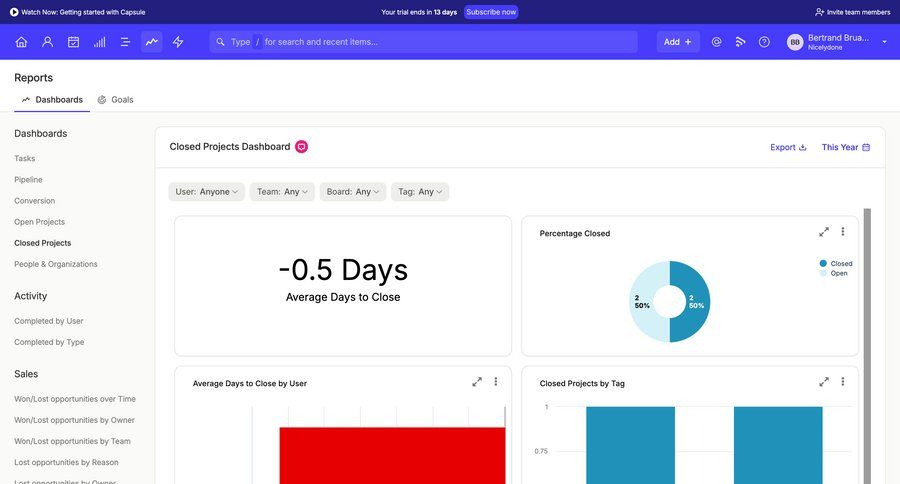The image size is (900, 484).
Task: Select Pipeline in the Dashboards sidebar
Action: (x=28, y=180)
